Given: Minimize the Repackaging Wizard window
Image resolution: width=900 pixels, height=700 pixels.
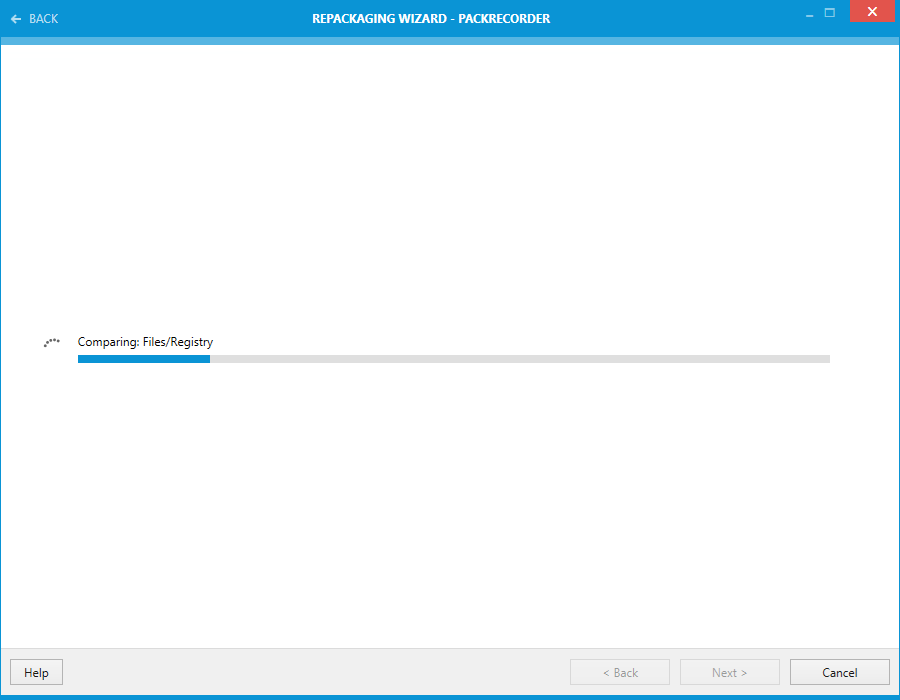Looking at the screenshot, I should tap(808, 13).
